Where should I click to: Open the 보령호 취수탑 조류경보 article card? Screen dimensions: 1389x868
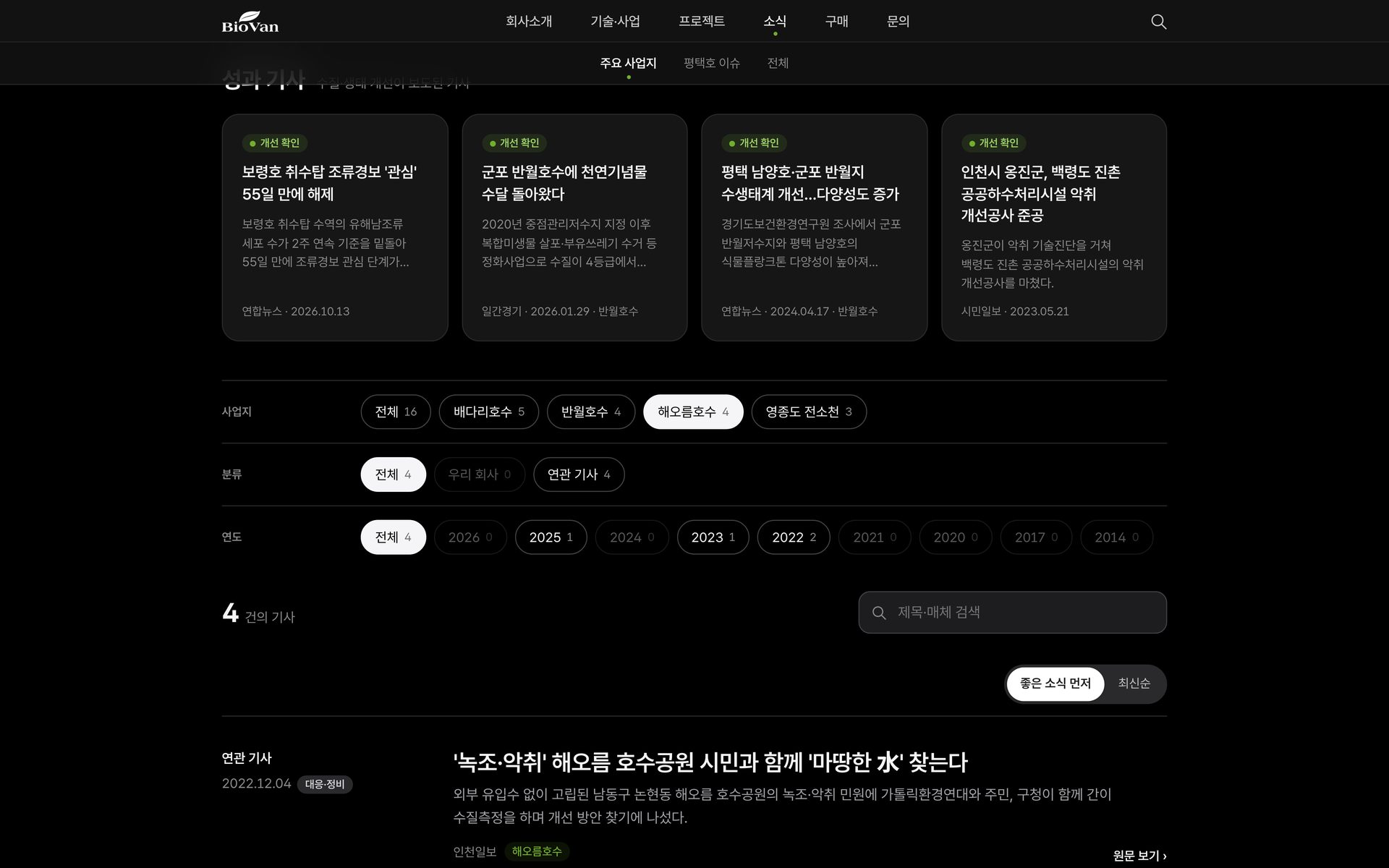tap(335, 227)
